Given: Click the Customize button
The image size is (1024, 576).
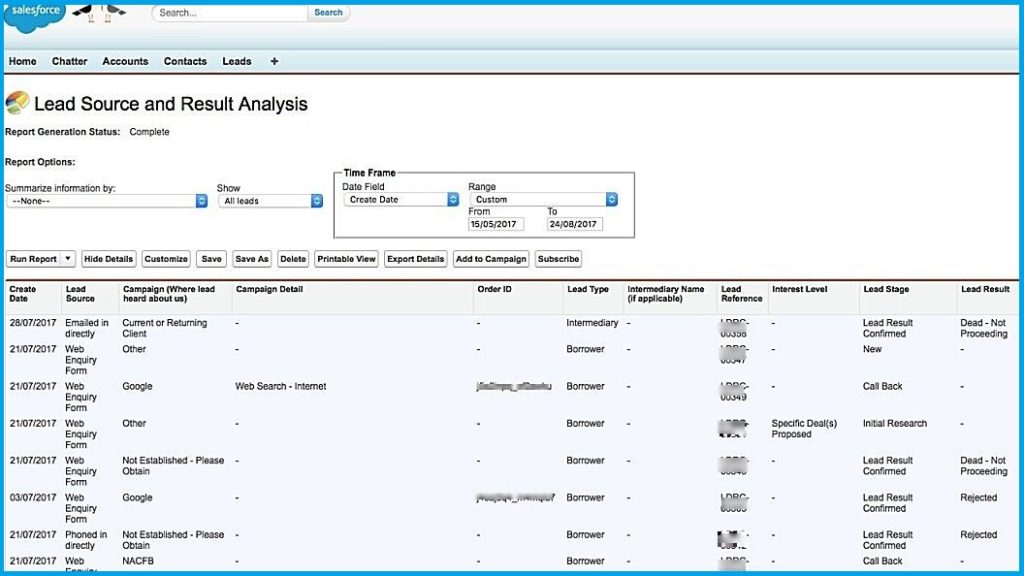Looking at the screenshot, I should click(x=166, y=259).
